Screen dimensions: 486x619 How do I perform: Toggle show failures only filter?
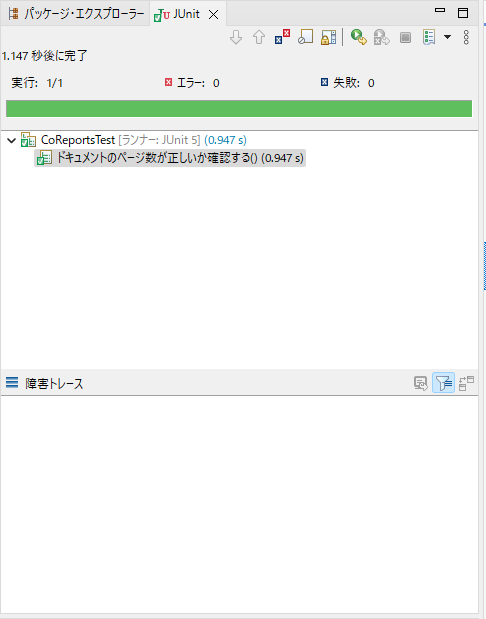click(x=282, y=37)
